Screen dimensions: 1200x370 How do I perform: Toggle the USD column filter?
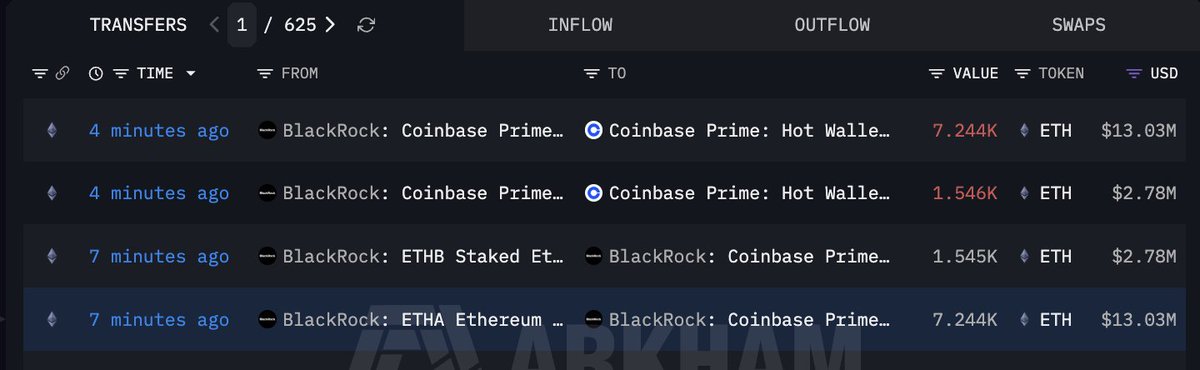(x=1134, y=74)
